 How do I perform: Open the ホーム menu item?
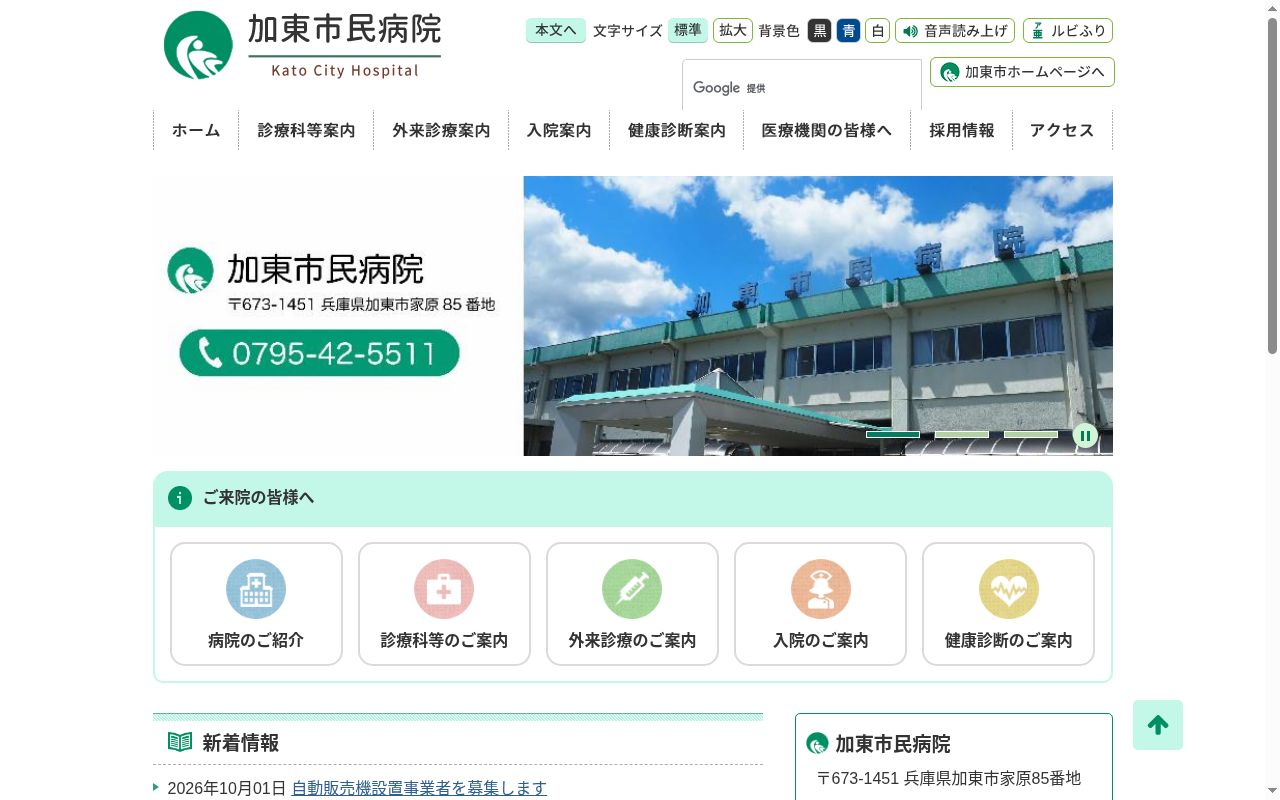(x=196, y=130)
